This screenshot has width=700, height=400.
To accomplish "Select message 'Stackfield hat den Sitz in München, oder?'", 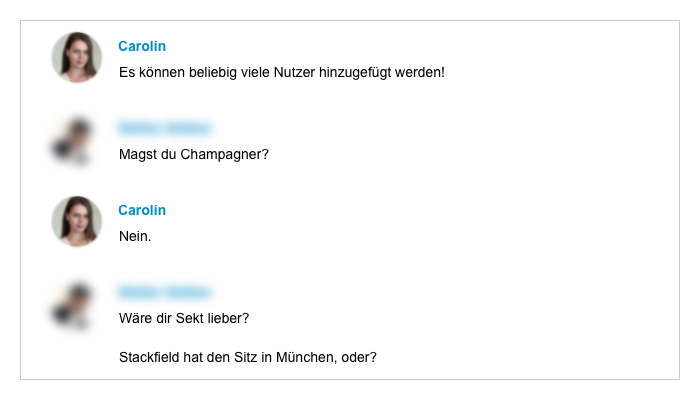I will [x=248, y=357].
